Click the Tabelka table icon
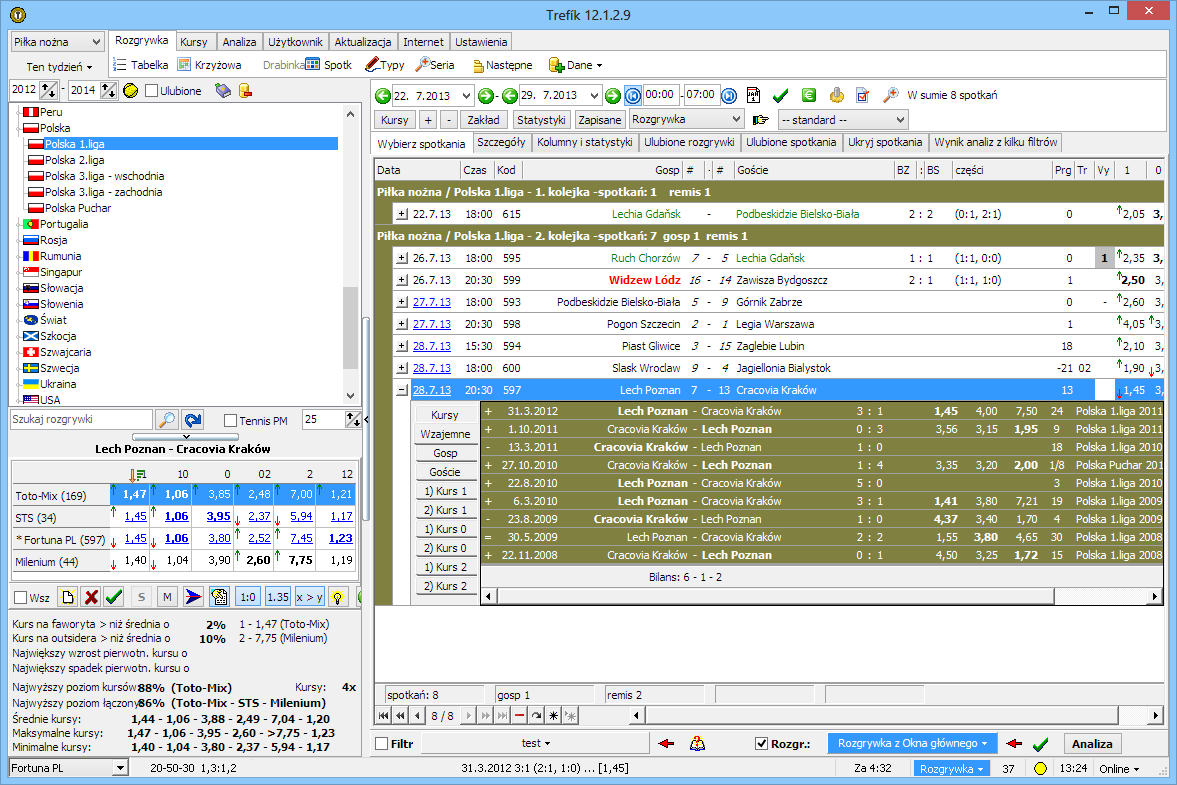The width and height of the screenshot is (1177, 785). coord(120,65)
